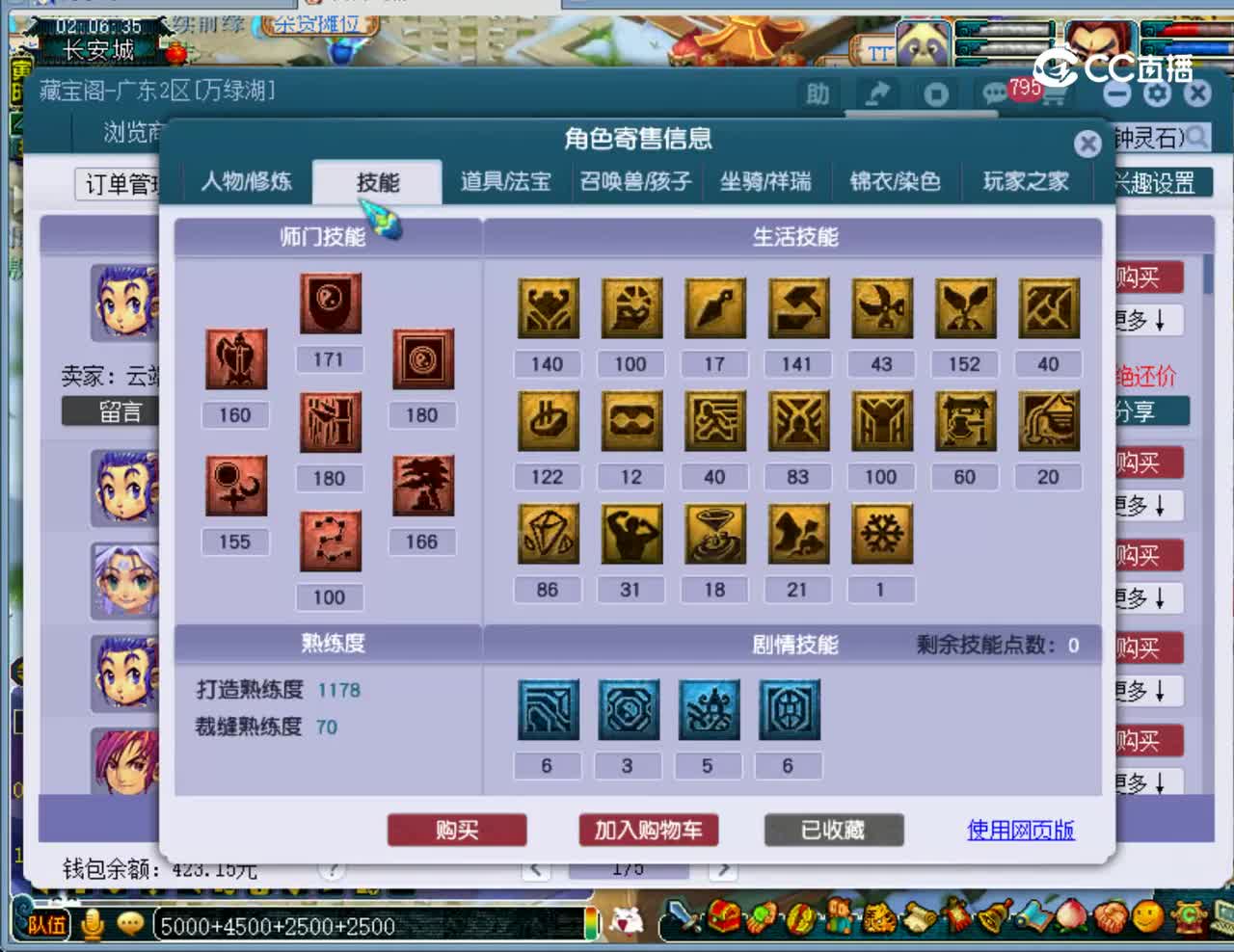Click the life skill icon at level 83
Screen dimensions: 1234x952
[x=798, y=421]
